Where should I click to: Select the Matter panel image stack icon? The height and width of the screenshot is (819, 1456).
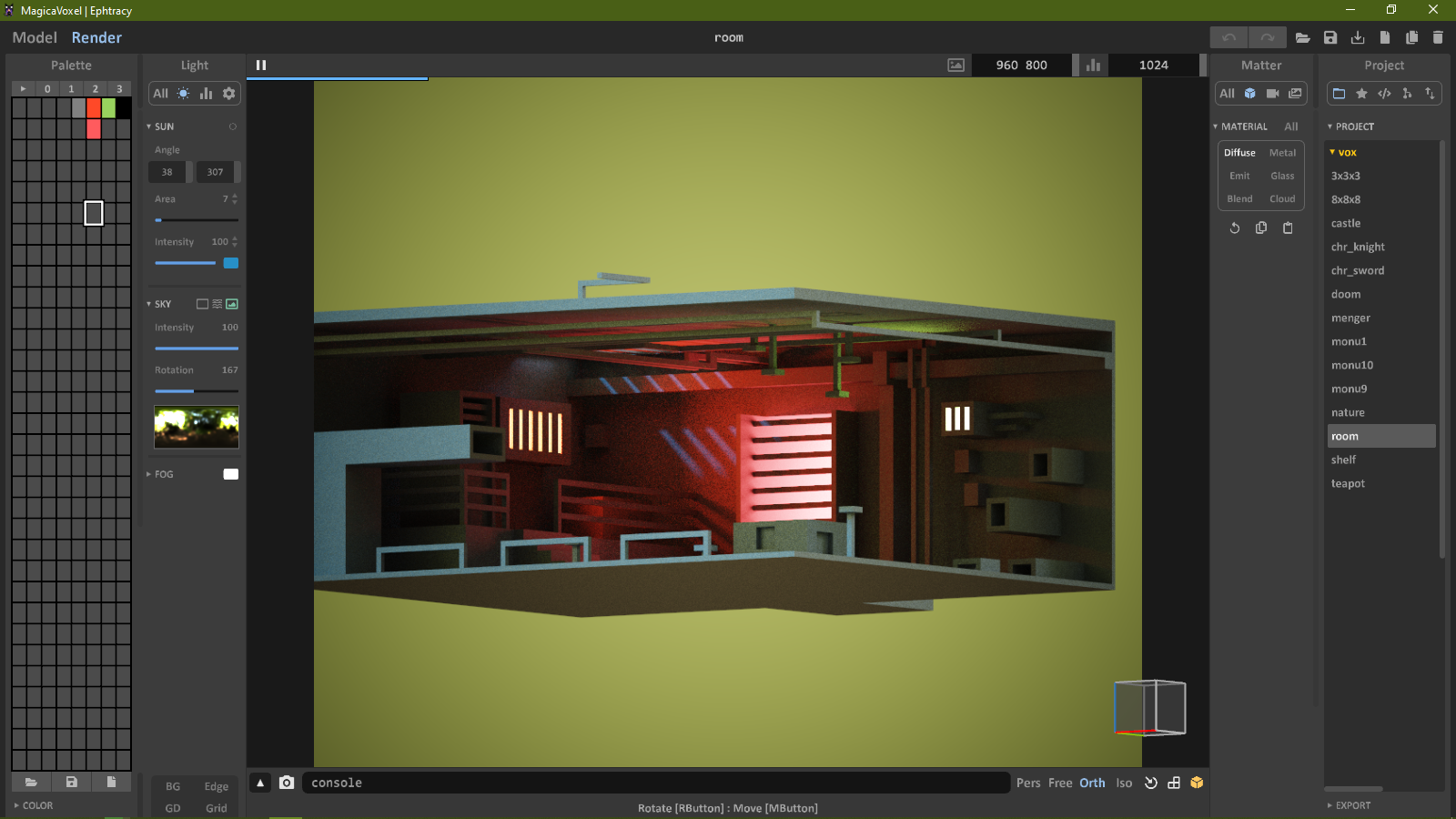coord(1295,93)
